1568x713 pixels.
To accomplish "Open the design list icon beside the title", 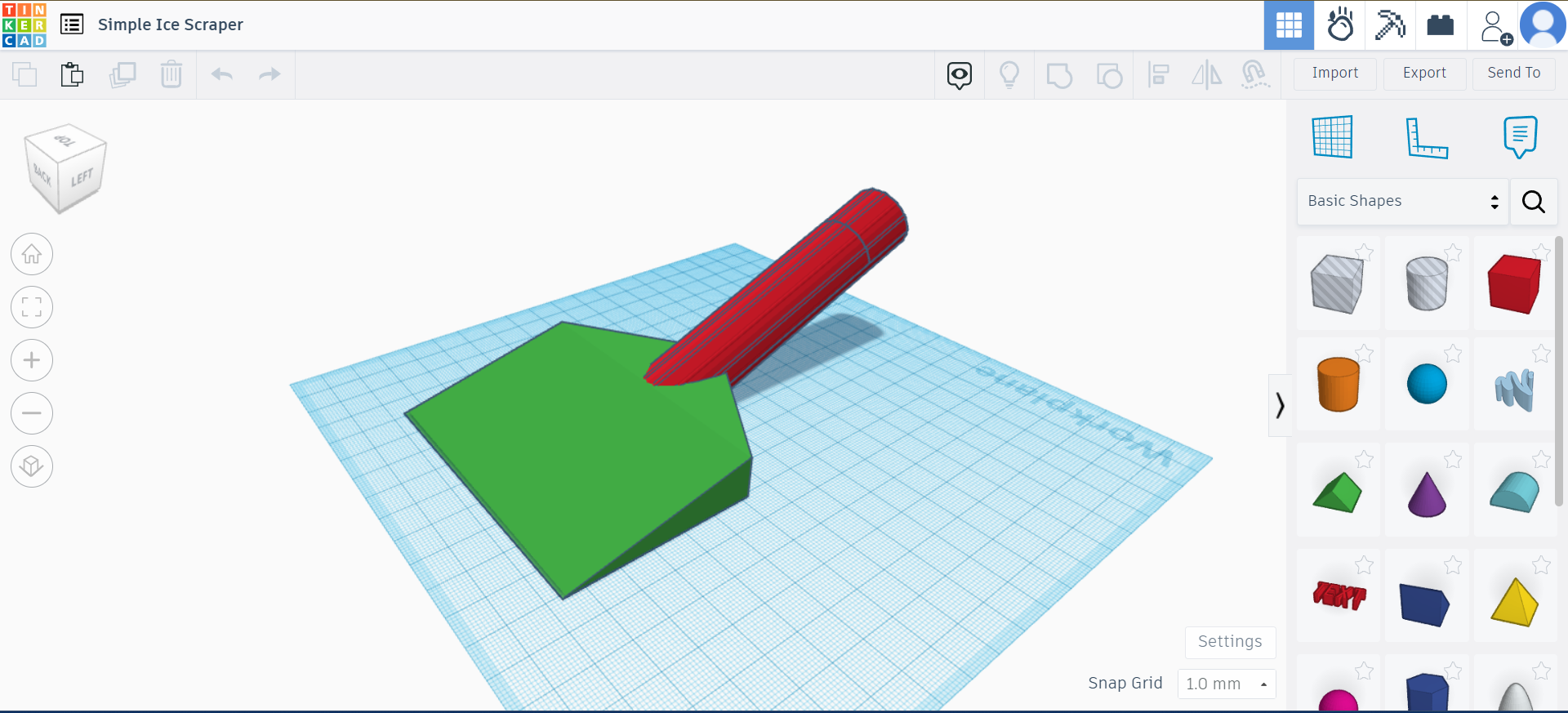I will coord(72,25).
